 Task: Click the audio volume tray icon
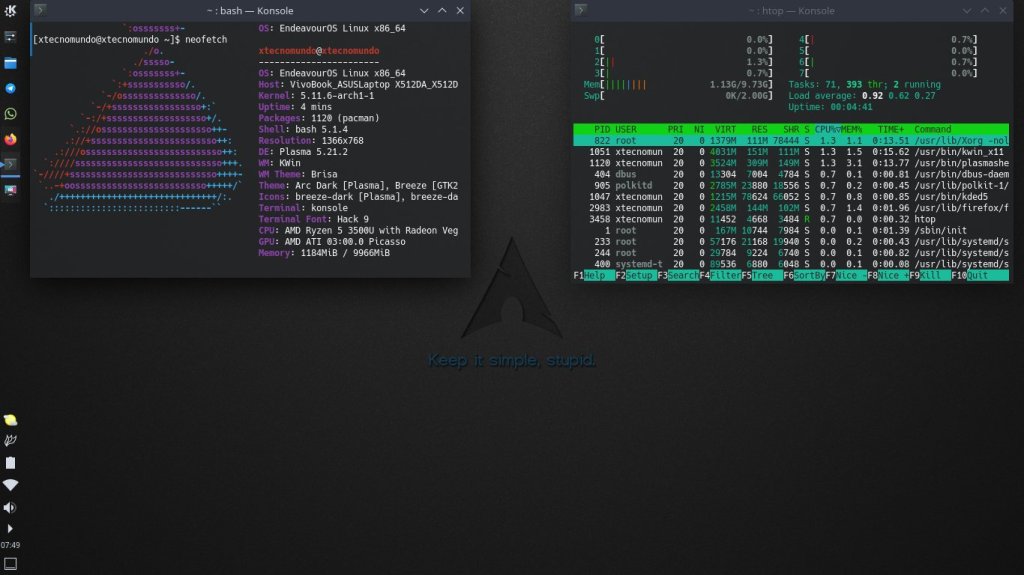pyautogui.click(x=11, y=507)
